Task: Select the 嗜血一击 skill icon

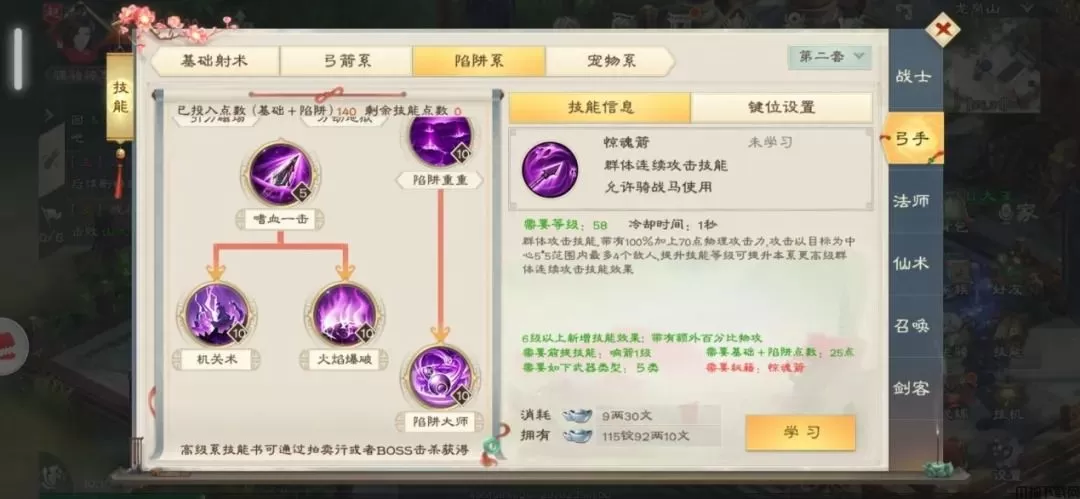Action: tap(280, 174)
